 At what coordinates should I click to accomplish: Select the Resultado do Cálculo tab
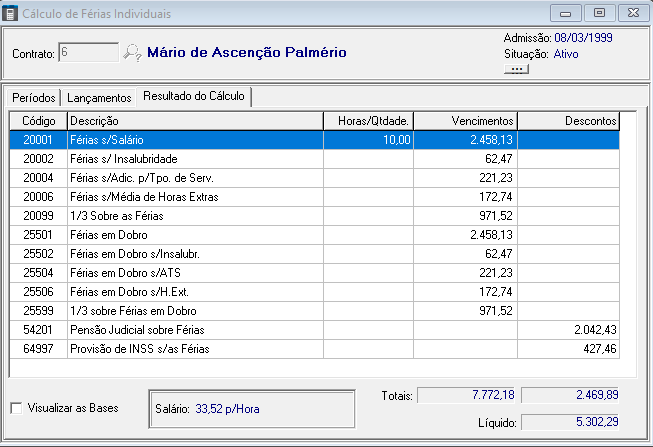click(194, 96)
